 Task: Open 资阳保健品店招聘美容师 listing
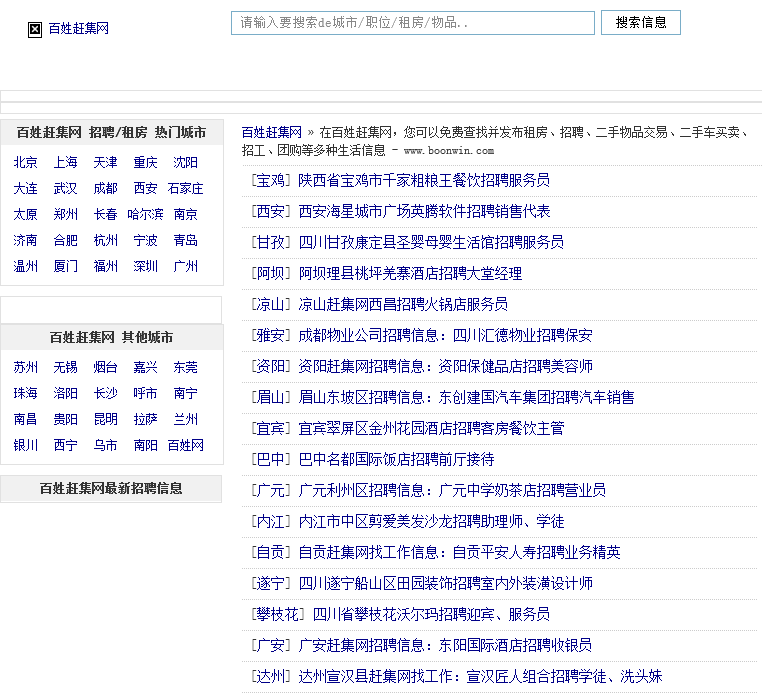[x=445, y=366]
